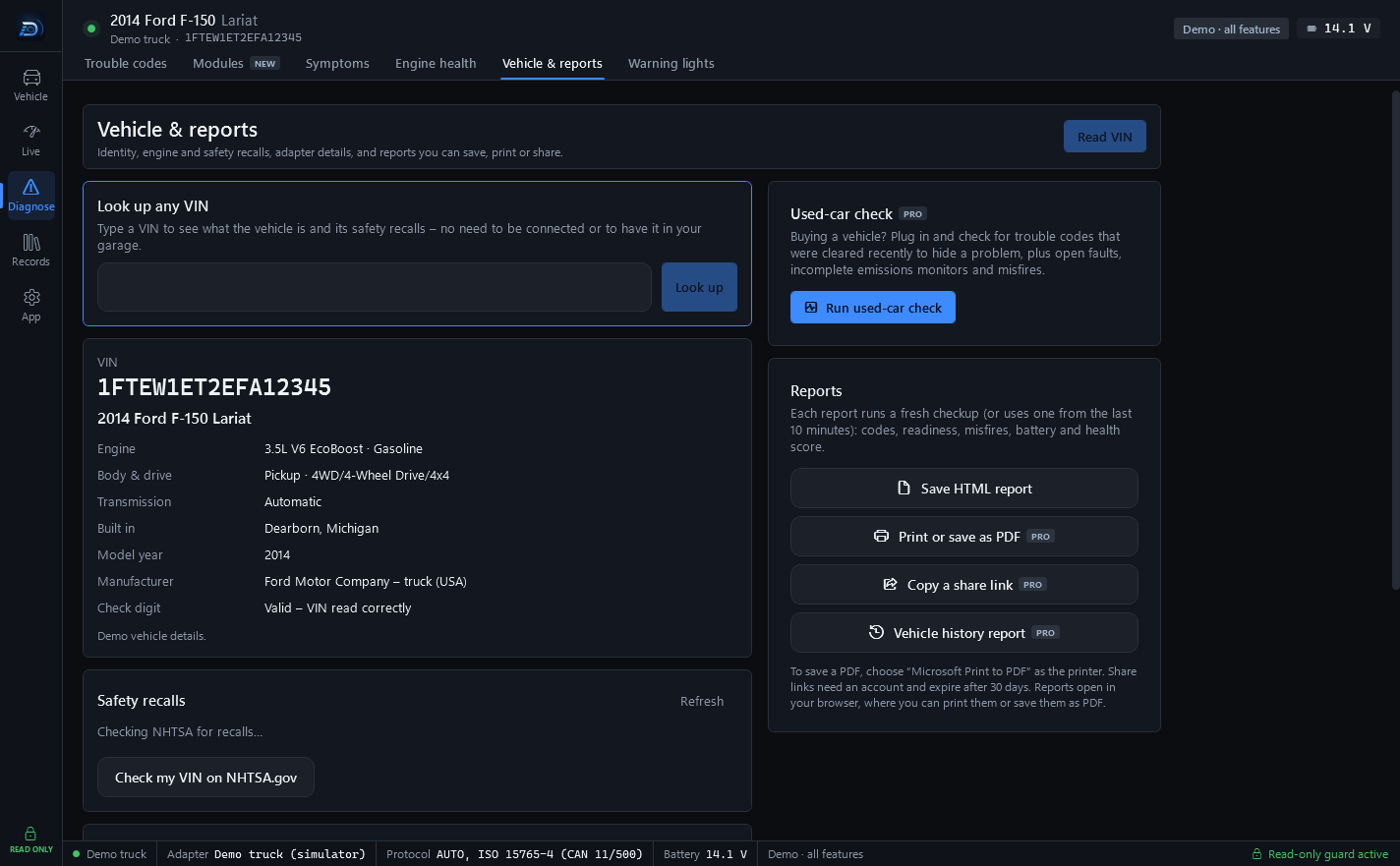Click the lock icon beside Read-only guard active
Screen dimensions: 1400x866
click(x=1256, y=854)
